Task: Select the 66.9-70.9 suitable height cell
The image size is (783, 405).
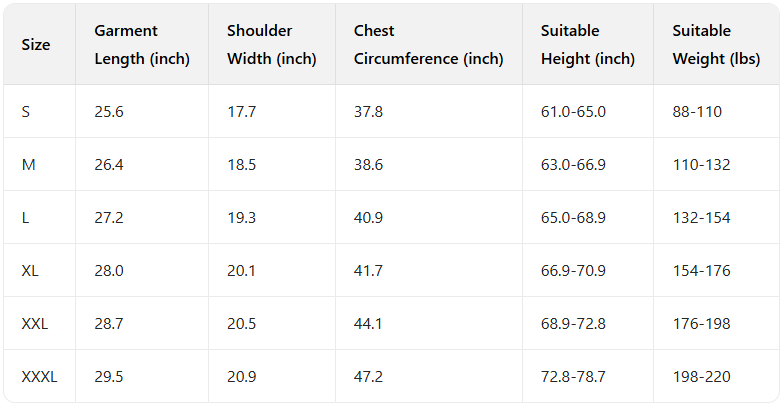Action: [x=573, y=271]
